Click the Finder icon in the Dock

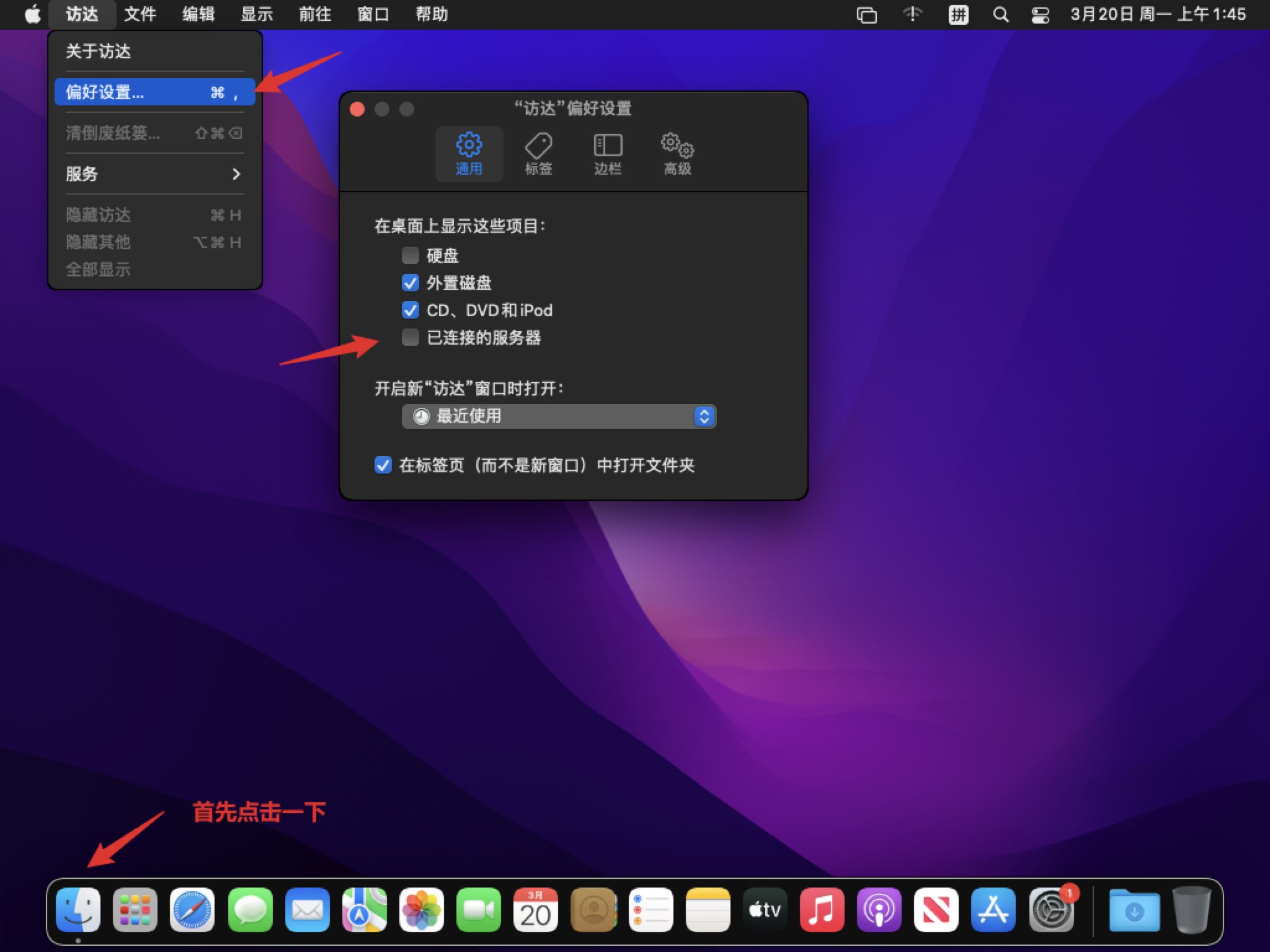pyautogui.click(x=78, y=910)
